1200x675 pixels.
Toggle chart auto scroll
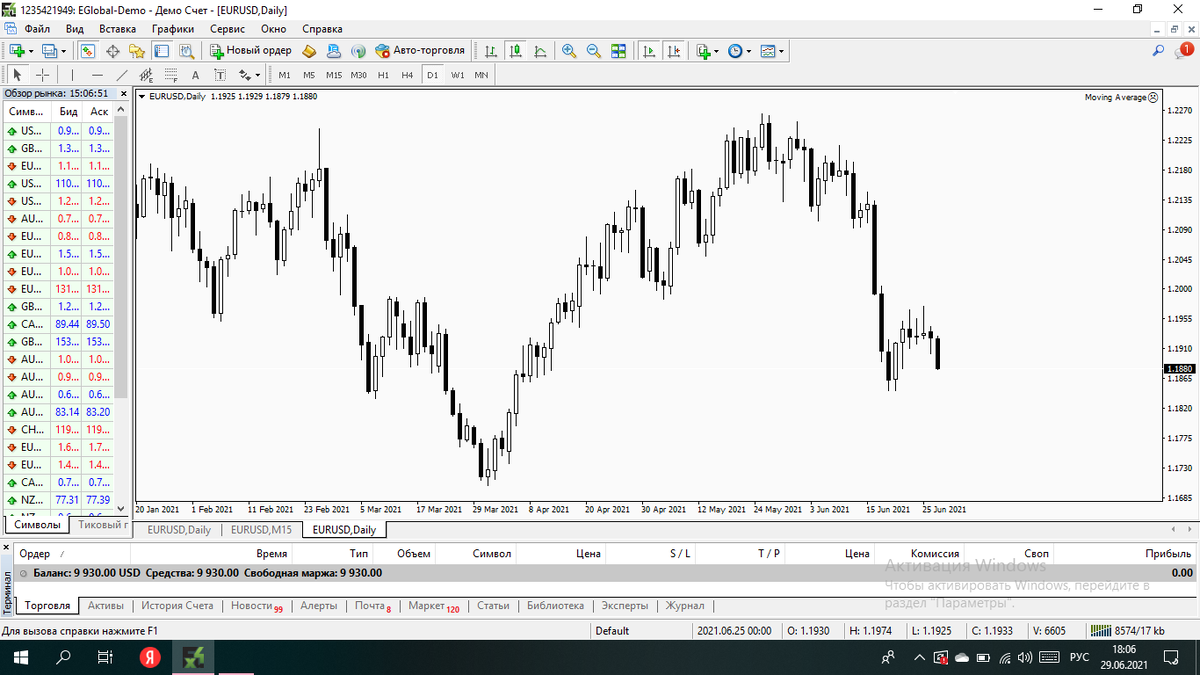649,50
